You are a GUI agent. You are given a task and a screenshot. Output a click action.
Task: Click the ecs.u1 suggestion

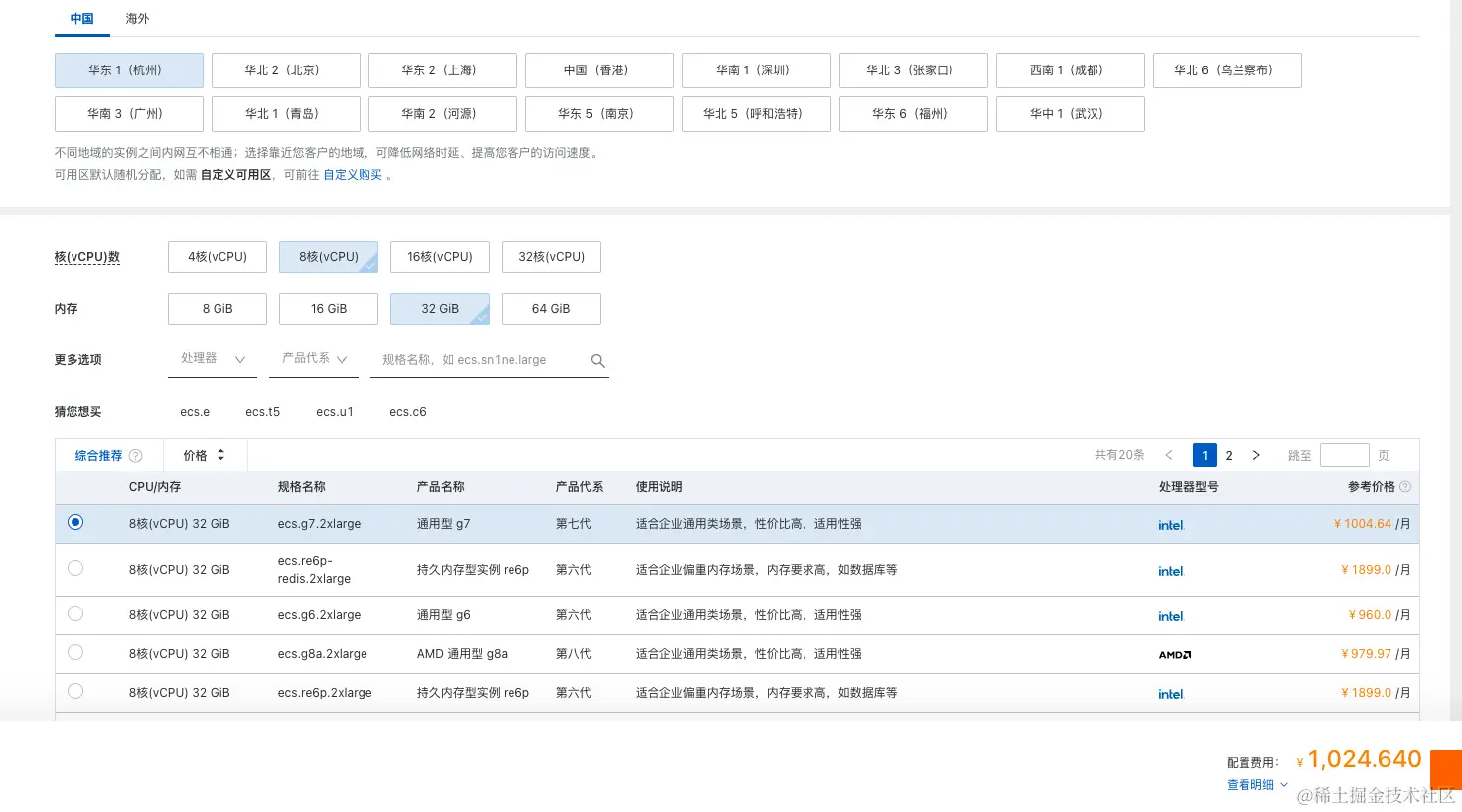pos(335,412)
